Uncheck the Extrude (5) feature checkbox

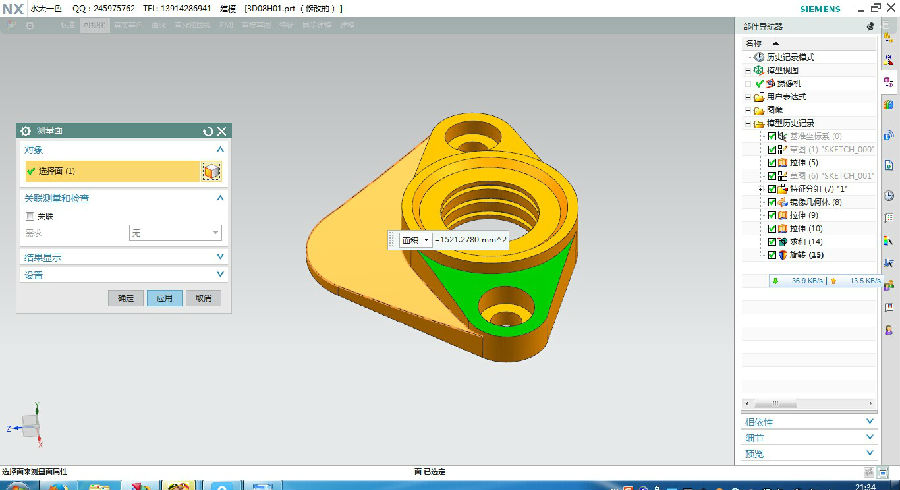[x=772, y=162]
